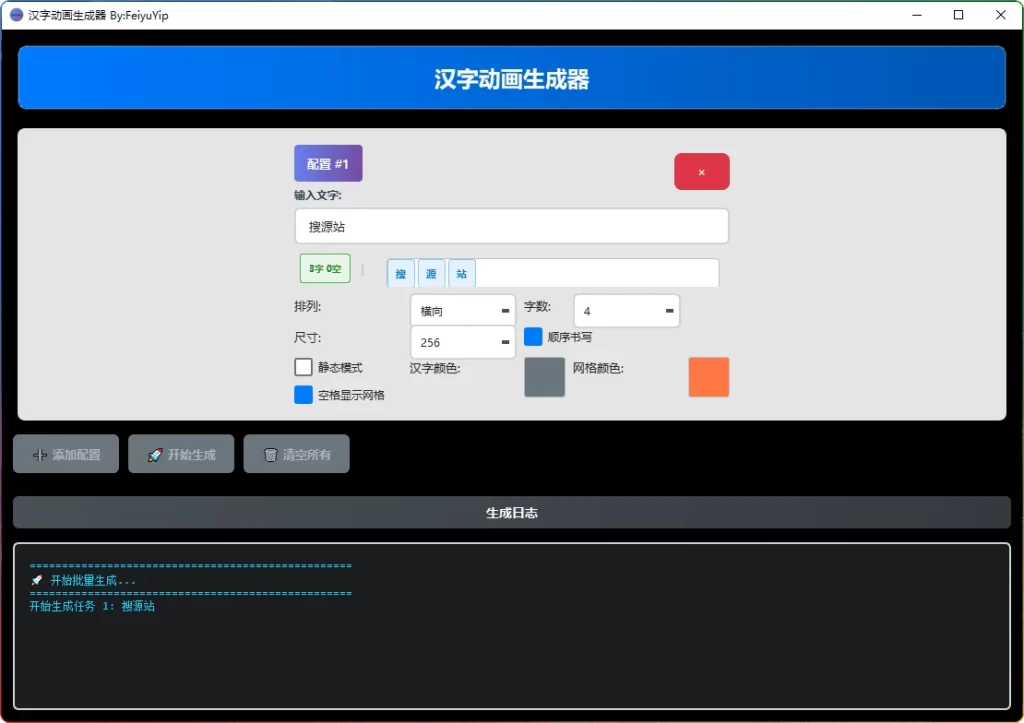Select the 搜 character chip

[x=400, y=272]
